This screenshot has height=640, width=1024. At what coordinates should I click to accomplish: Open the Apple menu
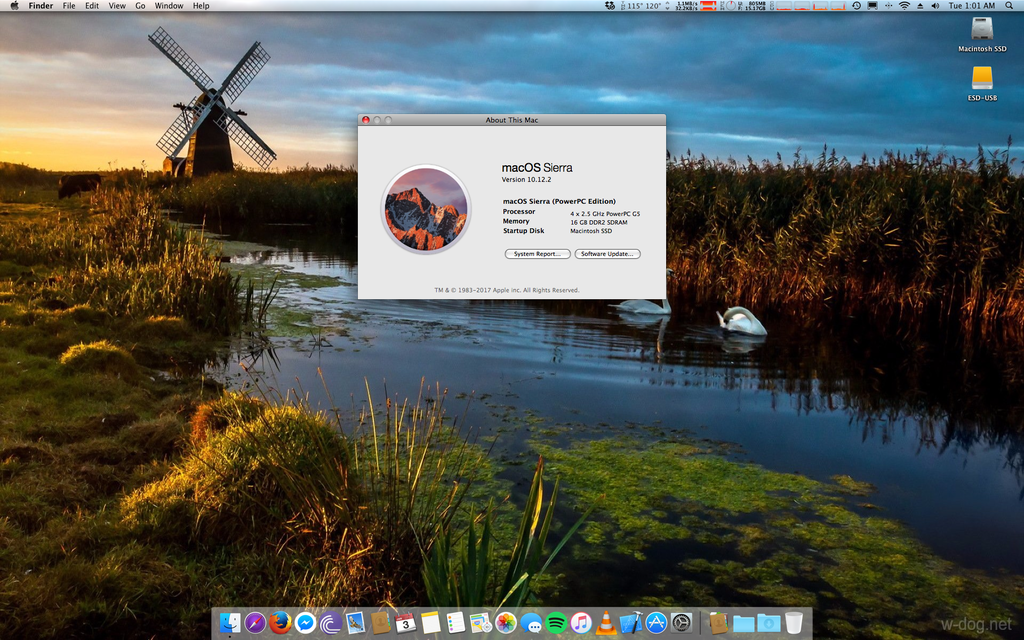14,6
